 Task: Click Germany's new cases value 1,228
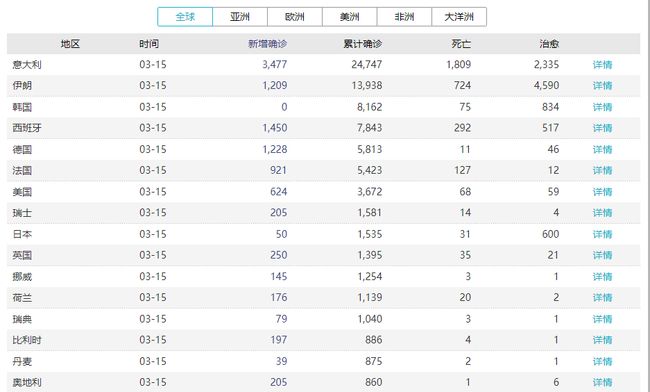[x=274, y=150]
